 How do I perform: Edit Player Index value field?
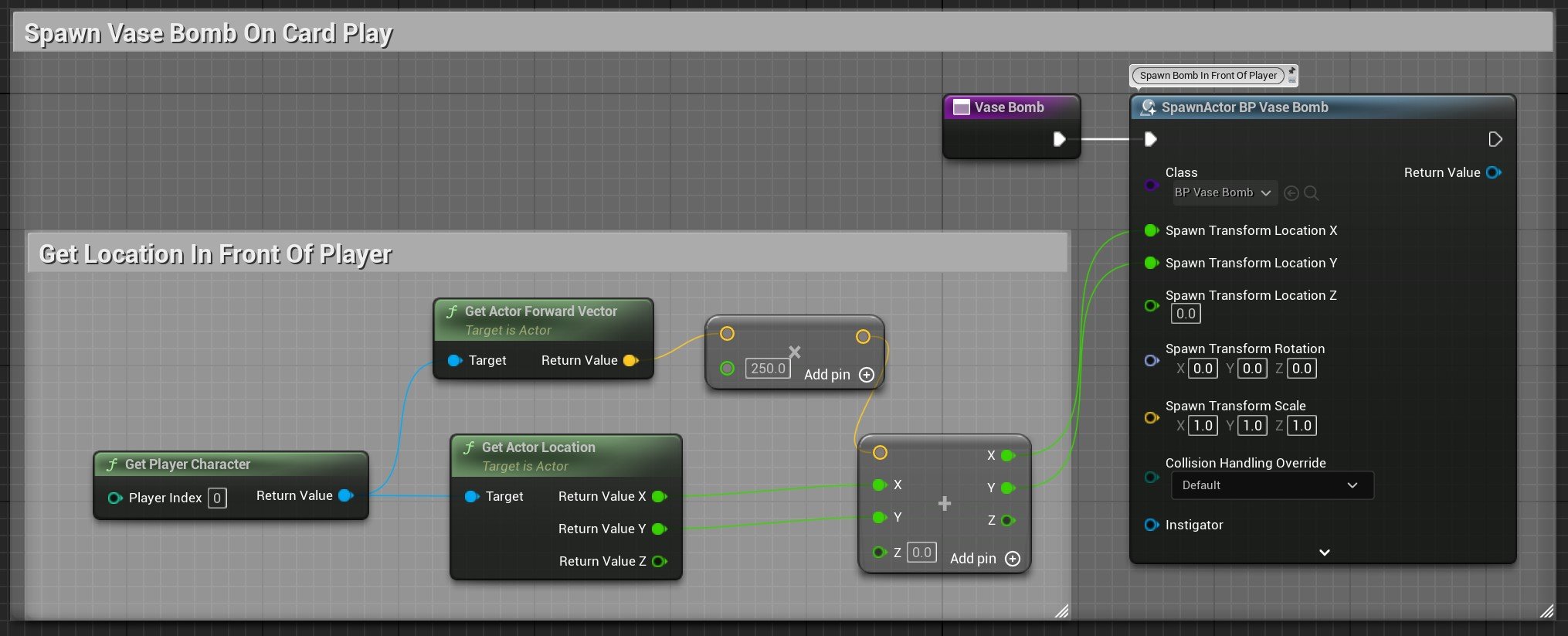pyautogui.click(x=217, y=498)
